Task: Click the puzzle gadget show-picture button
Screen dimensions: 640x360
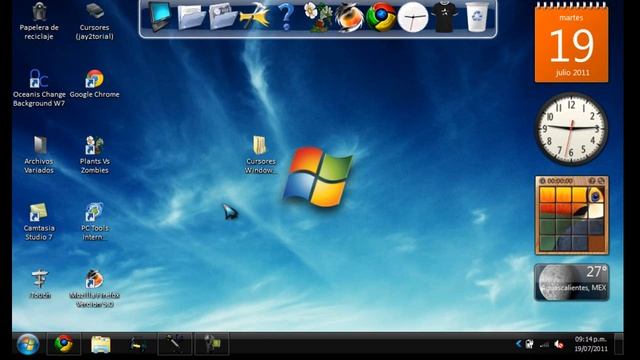Action: click(592, 181)
